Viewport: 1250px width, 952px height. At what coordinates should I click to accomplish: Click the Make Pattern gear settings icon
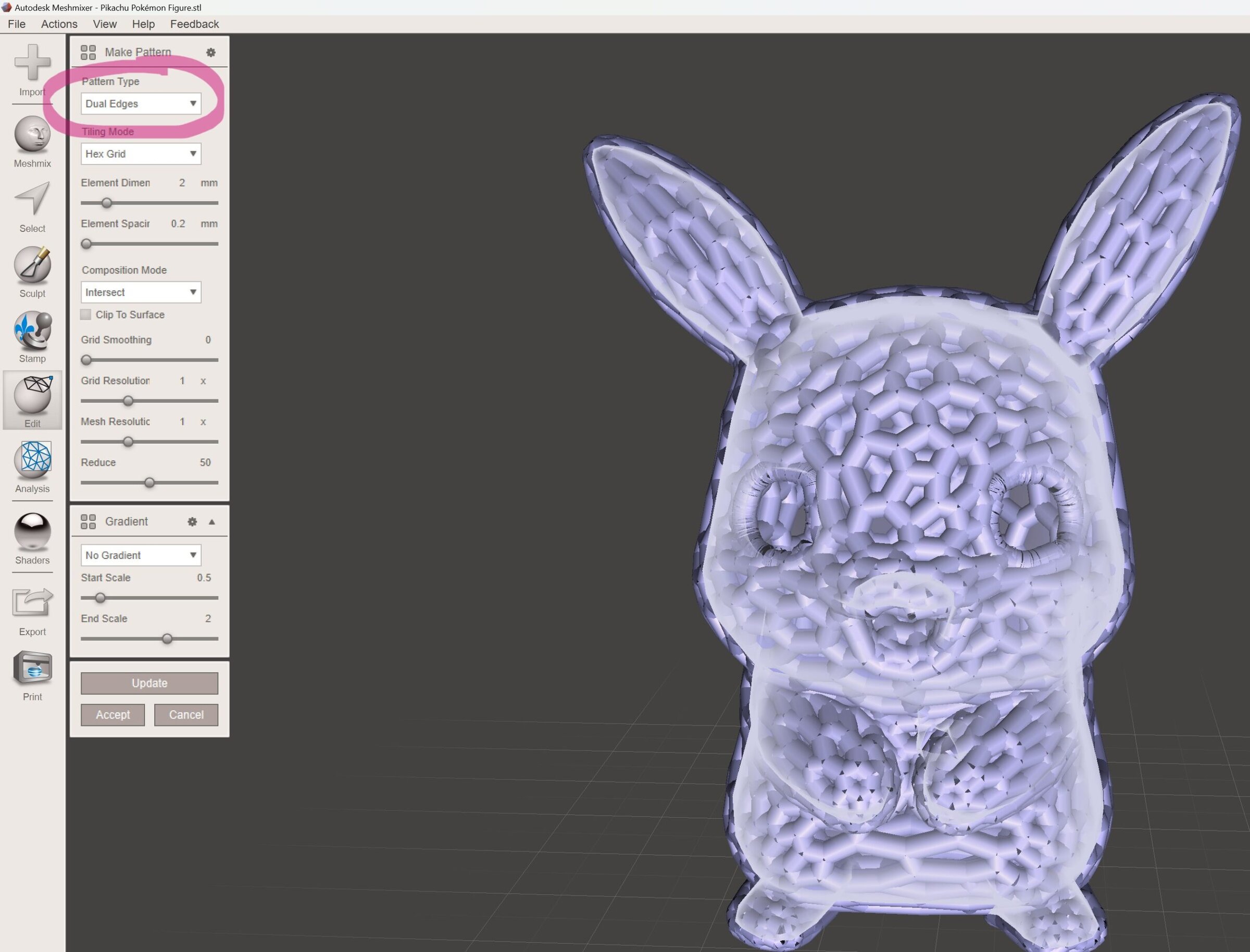pos(211,52)
